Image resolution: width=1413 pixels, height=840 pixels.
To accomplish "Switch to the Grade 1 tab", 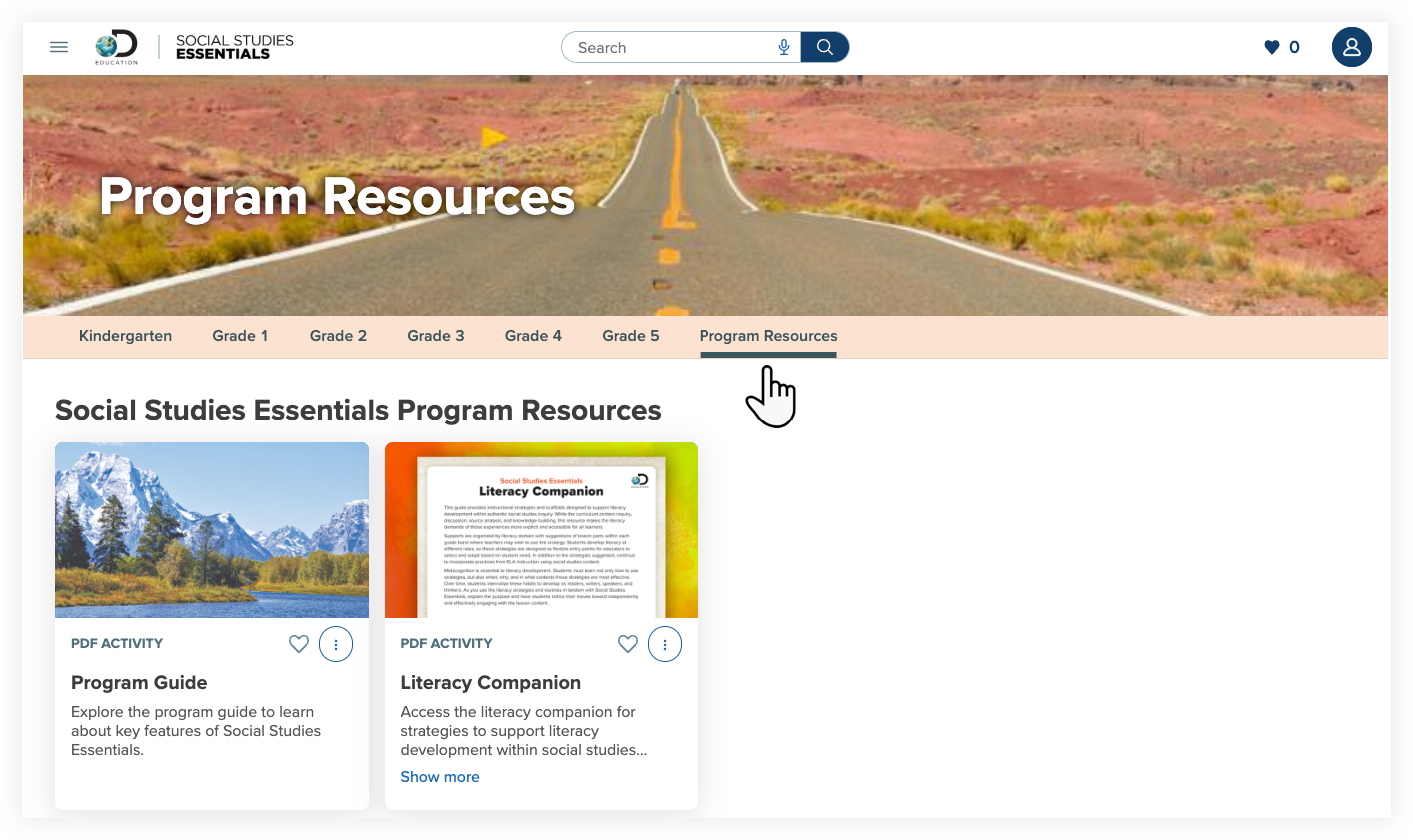I will pos(240,336).
